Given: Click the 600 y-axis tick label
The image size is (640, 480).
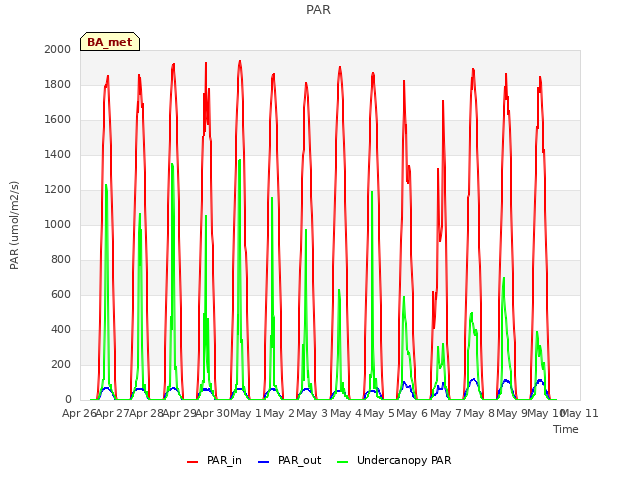Looking at the screenshot, I should [x=61, y=294].
